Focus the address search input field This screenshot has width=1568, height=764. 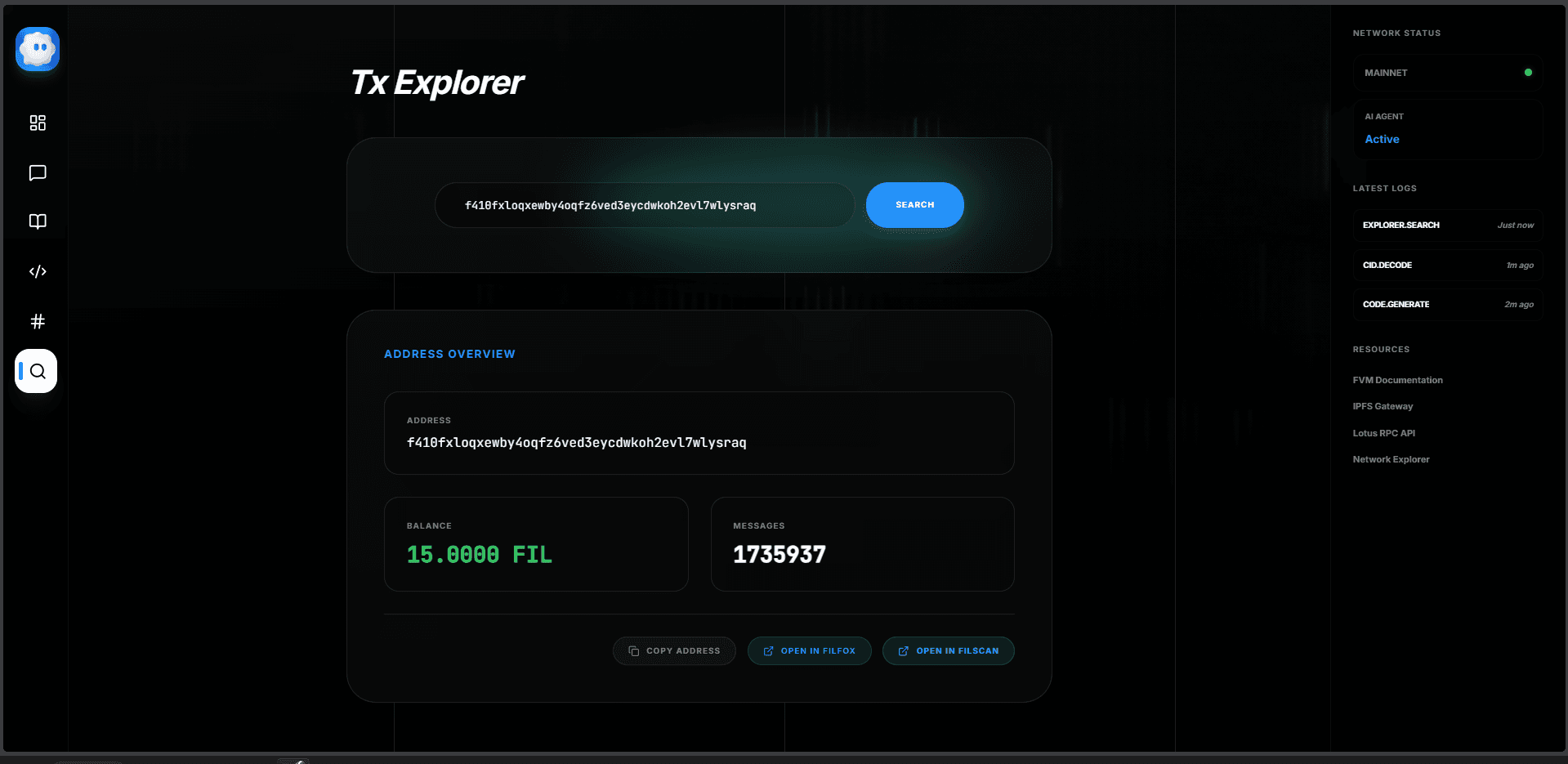point(645,205)
